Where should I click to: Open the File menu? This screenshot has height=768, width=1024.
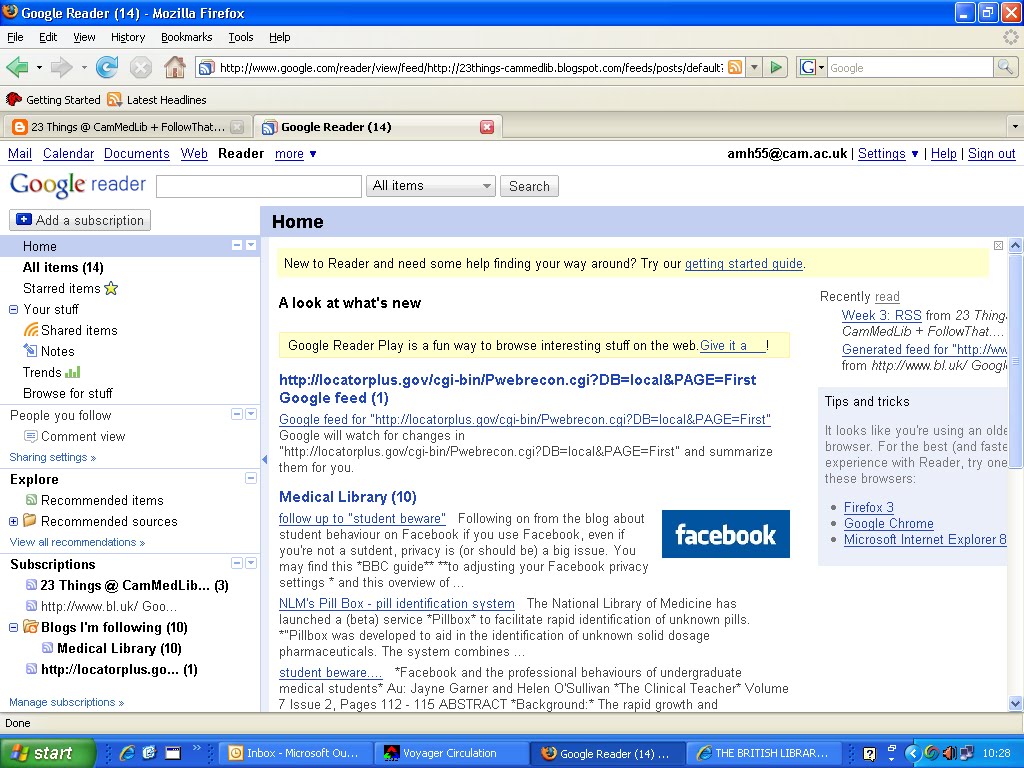tap(15, 37)
